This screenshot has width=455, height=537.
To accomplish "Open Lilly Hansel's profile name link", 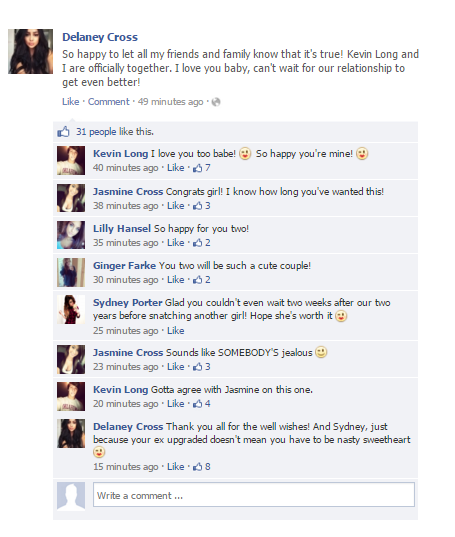I will click(x=122, y=229).
